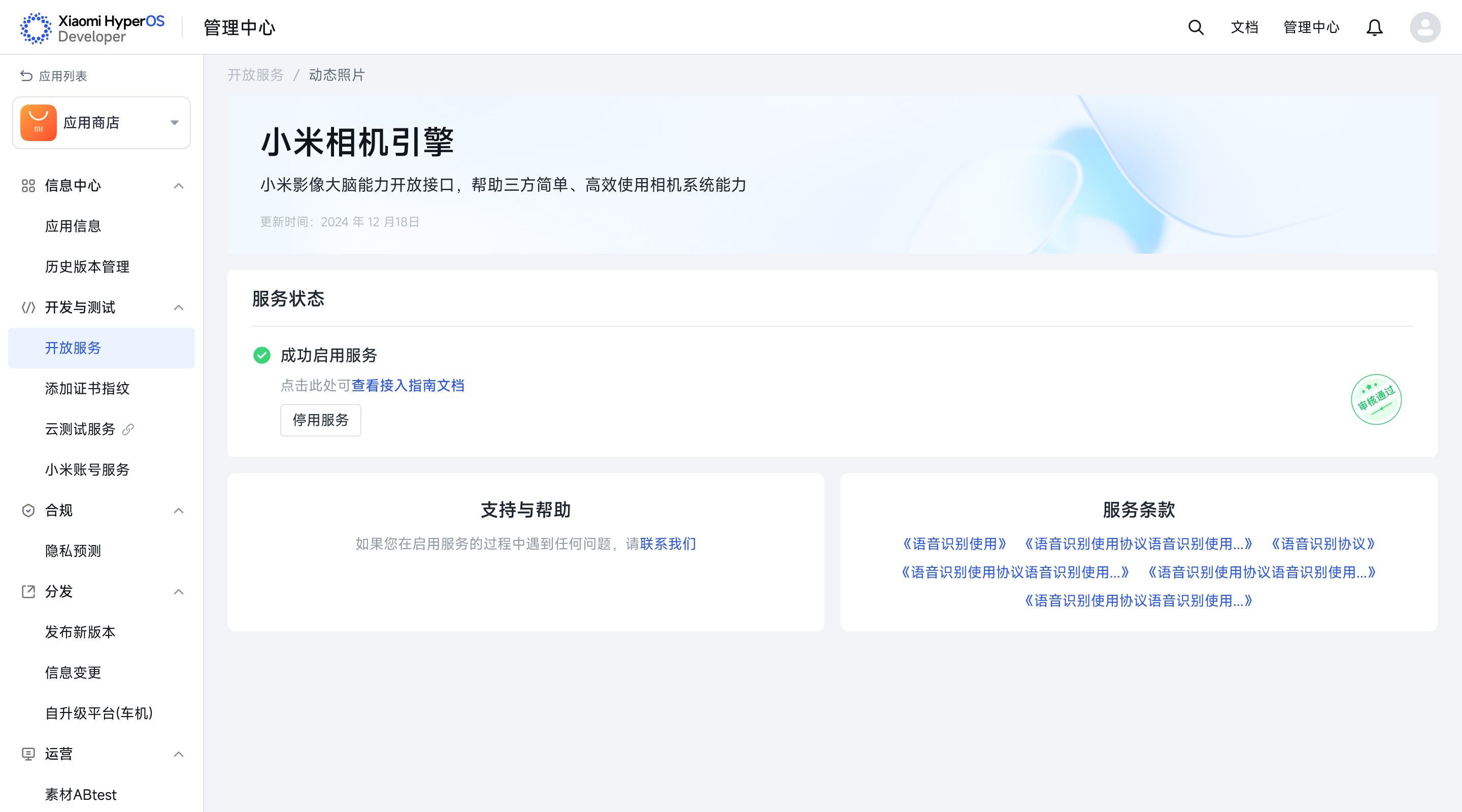This screenshot has height=812, width=1462.
Task: Click 文档 in the top navigation
Action: [x=1244, y=27]
